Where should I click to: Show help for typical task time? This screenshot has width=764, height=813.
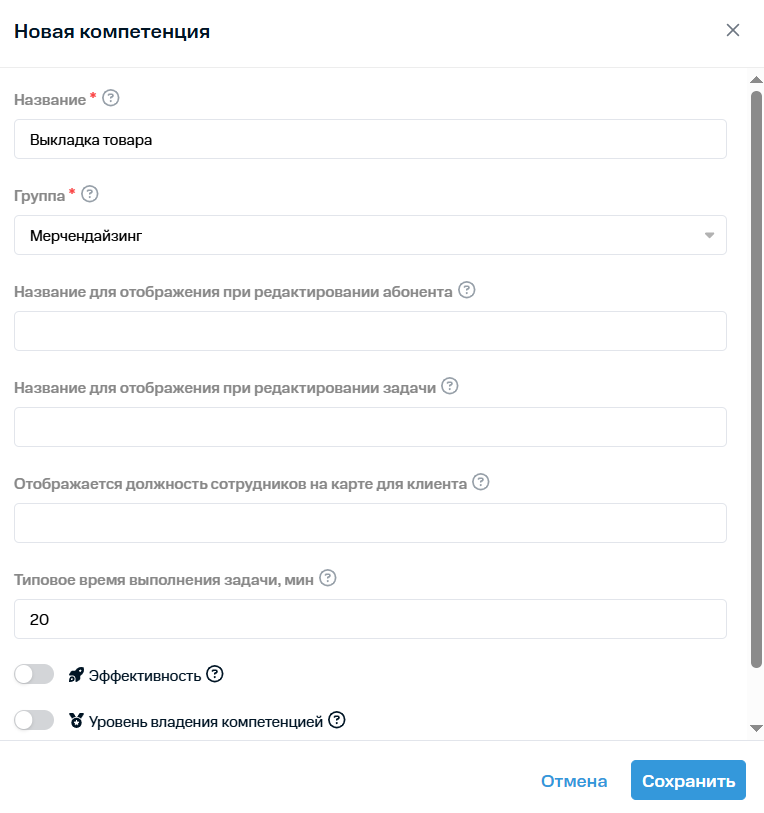click(x=328, y=578)
